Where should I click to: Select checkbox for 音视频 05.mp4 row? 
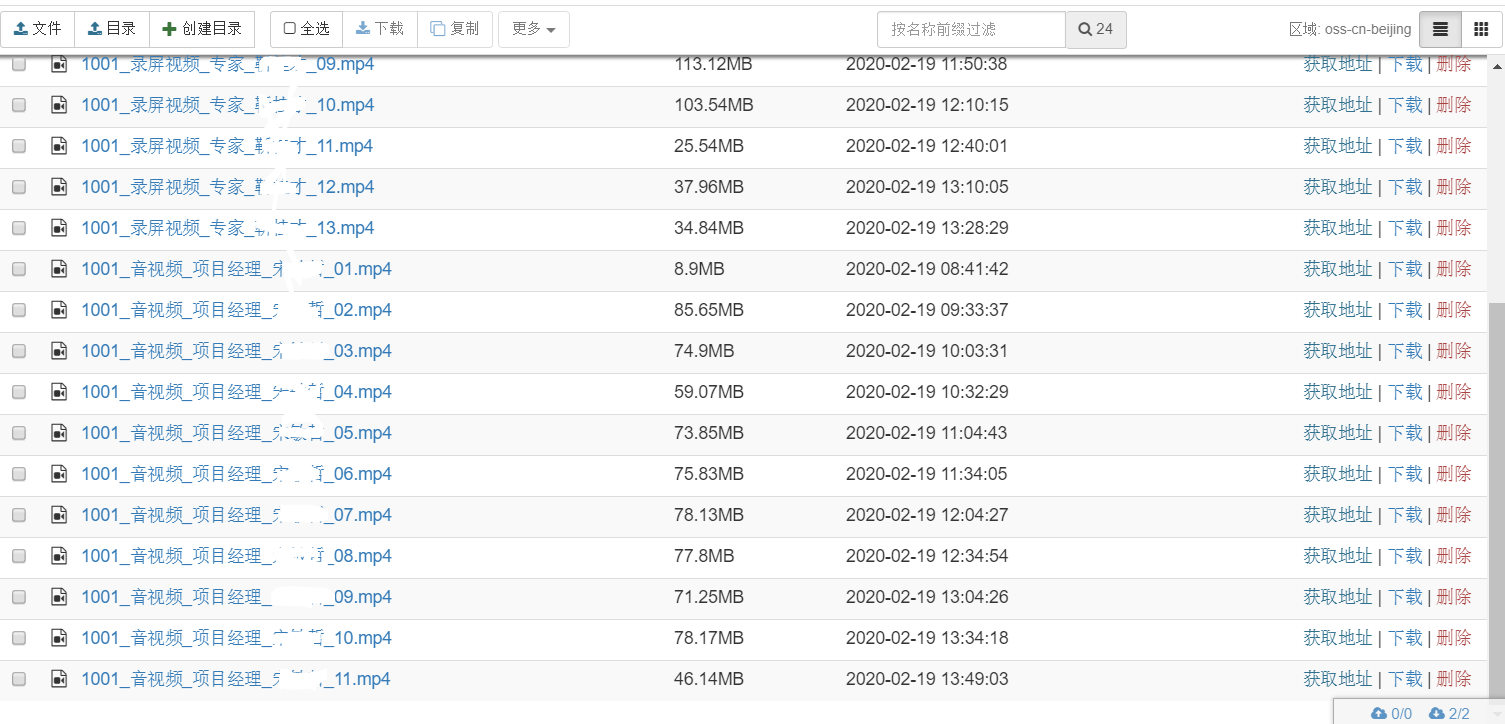(x=19, y=433)
